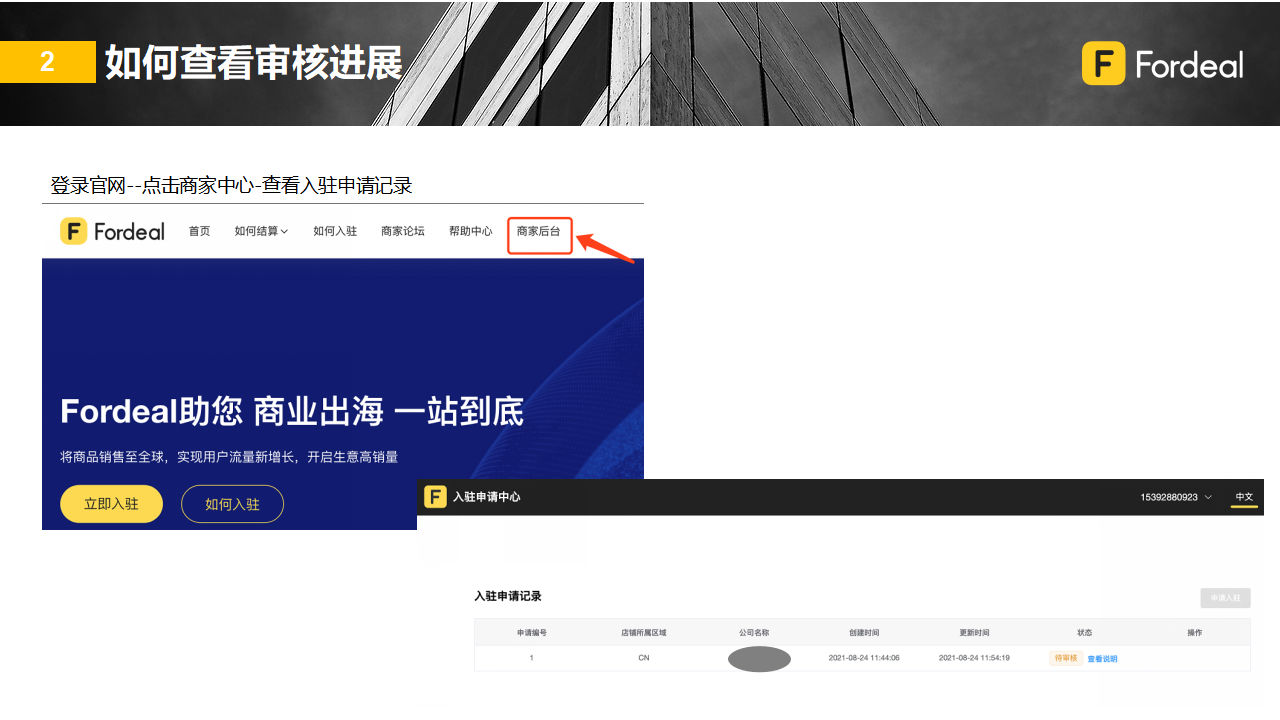Click the 公司名称 column header
The height and width of the screenshot is (720, 1280).
(754, 633)
